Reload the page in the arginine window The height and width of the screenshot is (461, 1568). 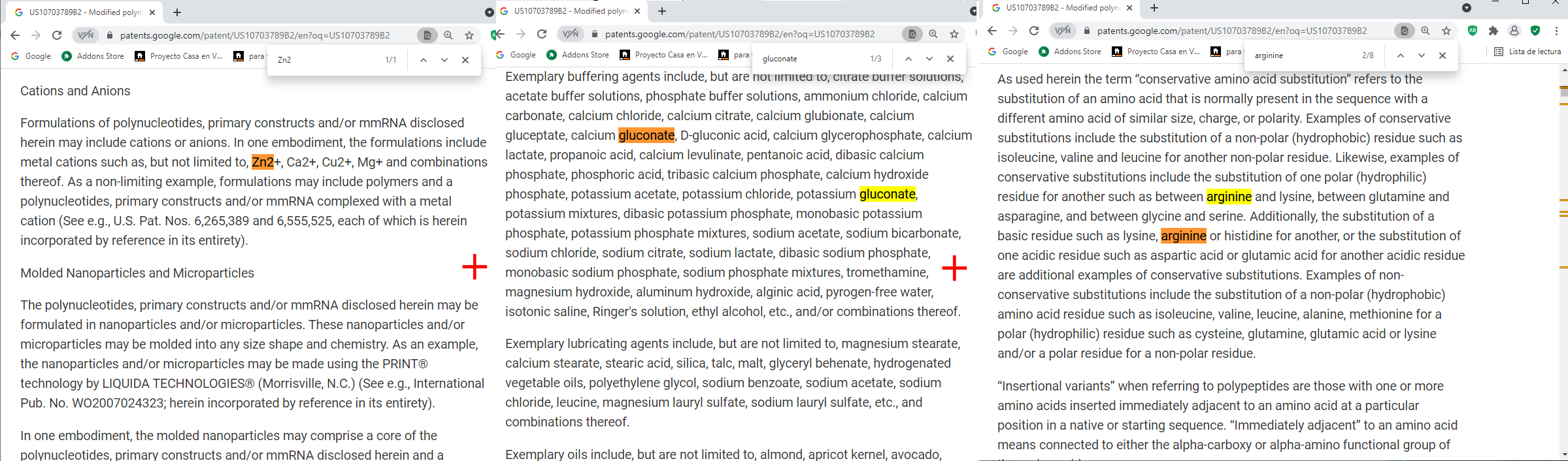(x=1034, y=31)
